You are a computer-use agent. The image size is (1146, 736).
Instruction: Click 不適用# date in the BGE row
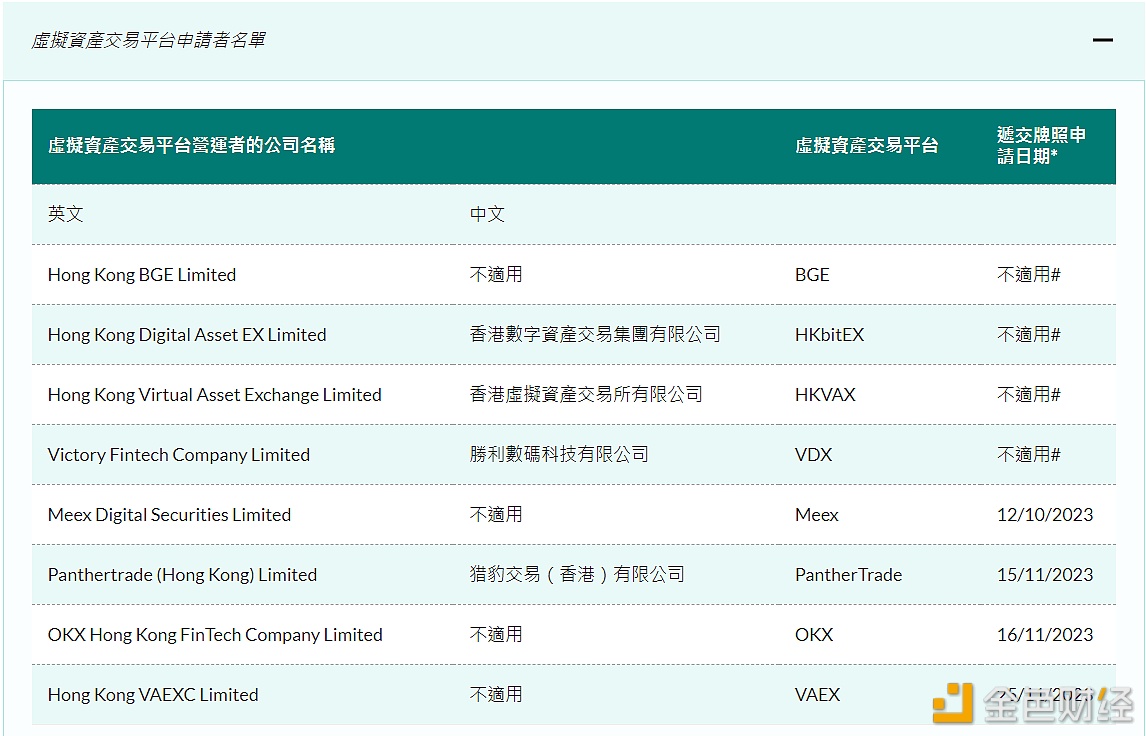1028,275
